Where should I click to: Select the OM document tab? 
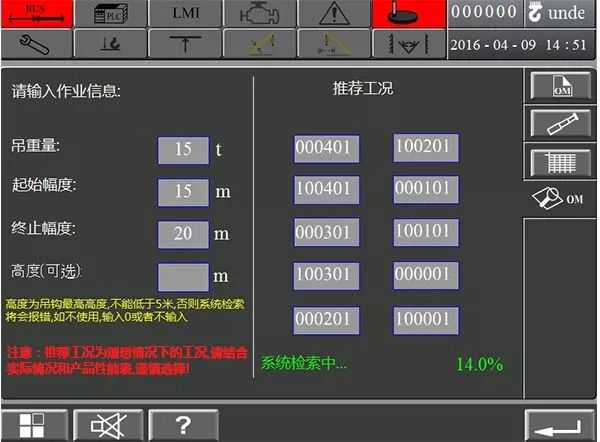559,86
